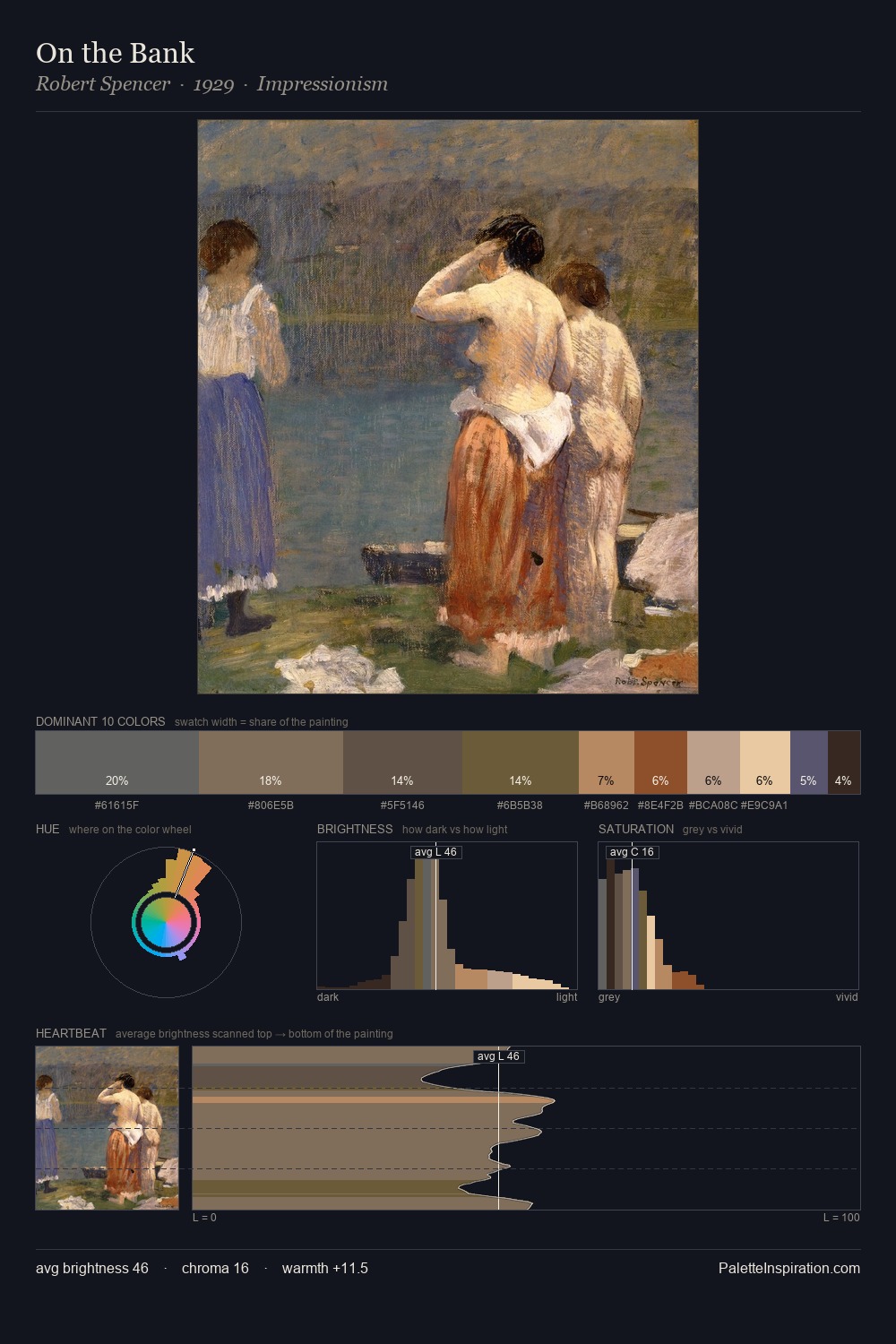Click the title 'On the Bank'

click(115, 53)
